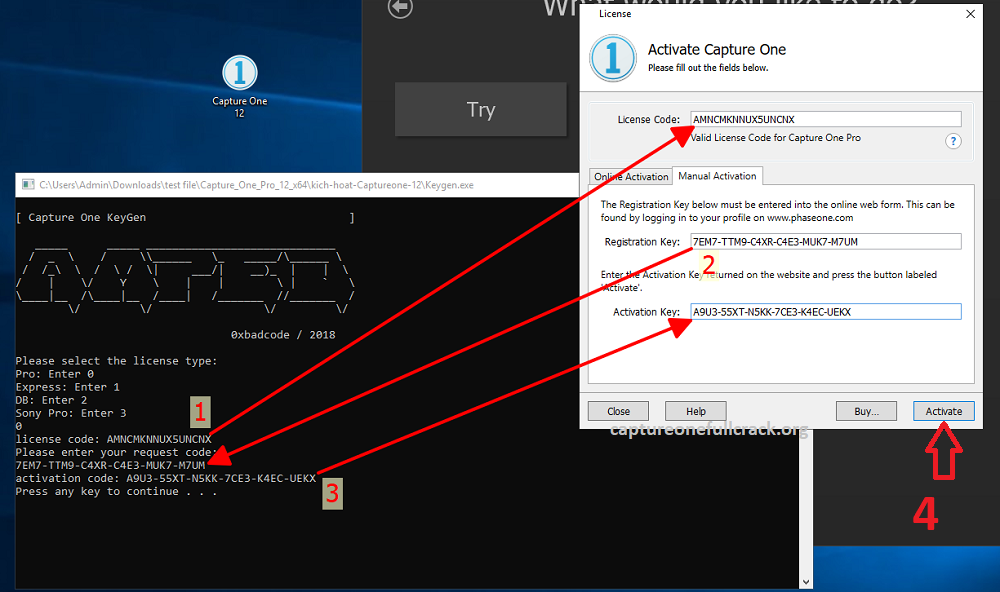Click the 'Activate Capture One' dialog heading
The height and width of the screenshot is (592, 1000).
coord(717,50)
